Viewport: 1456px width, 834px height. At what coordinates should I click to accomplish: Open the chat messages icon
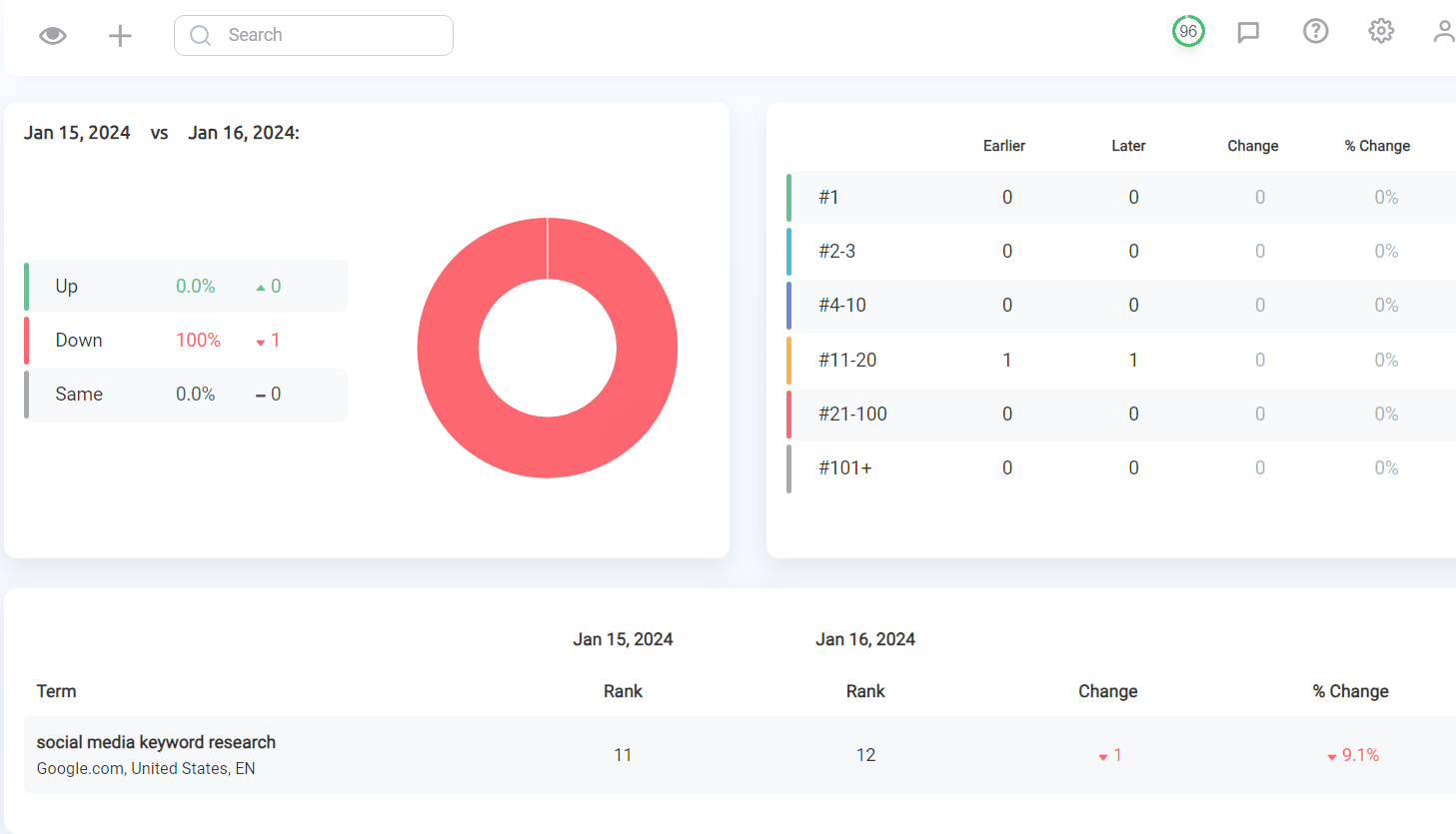[1248, 32]
